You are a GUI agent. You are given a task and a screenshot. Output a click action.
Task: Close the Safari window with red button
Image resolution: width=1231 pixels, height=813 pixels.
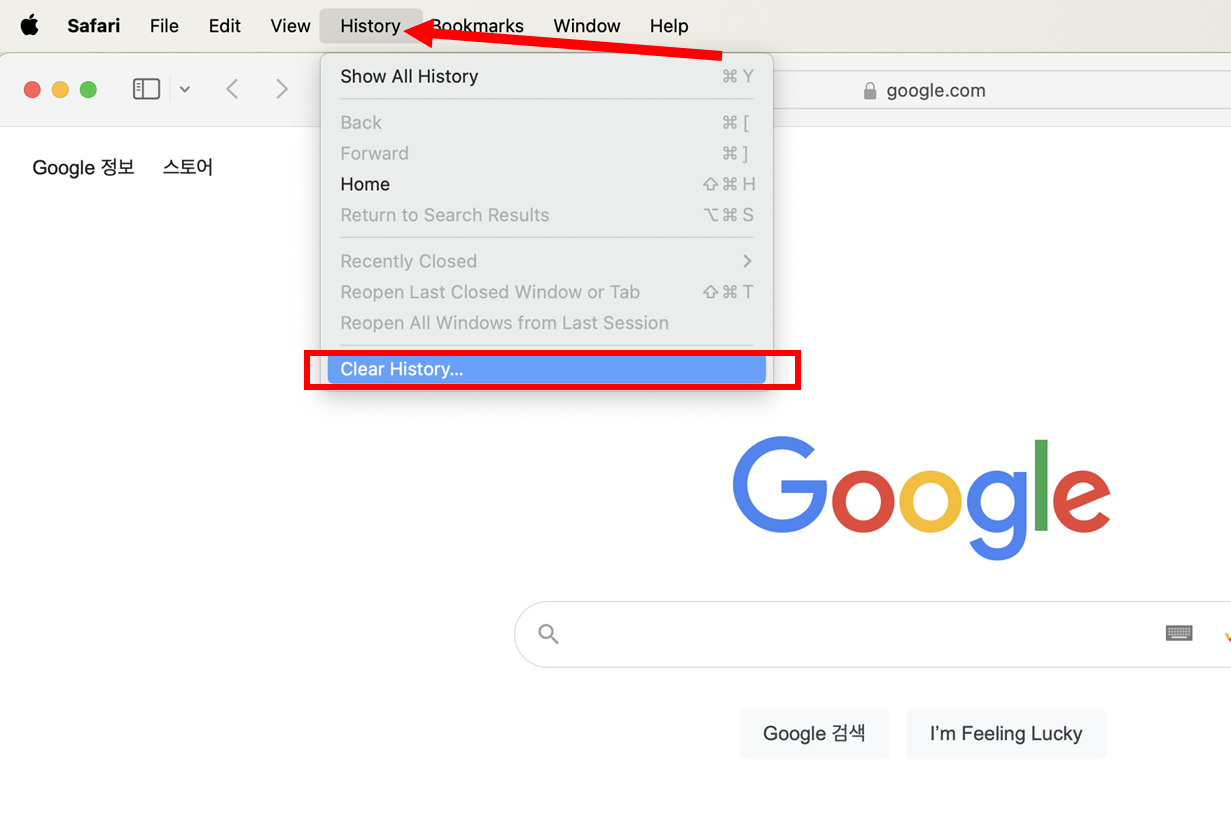[32, 90]
